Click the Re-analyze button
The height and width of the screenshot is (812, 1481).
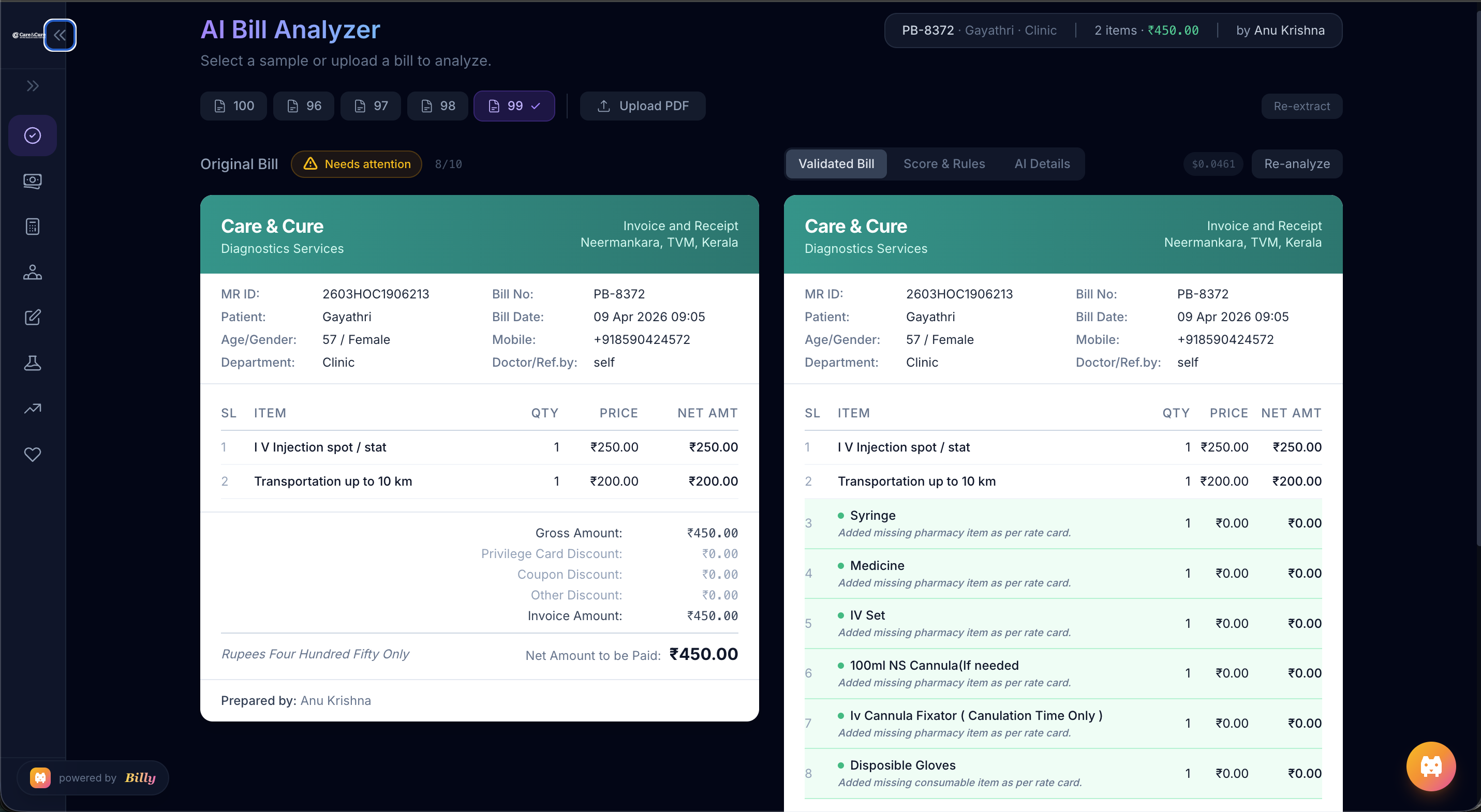1296,164
